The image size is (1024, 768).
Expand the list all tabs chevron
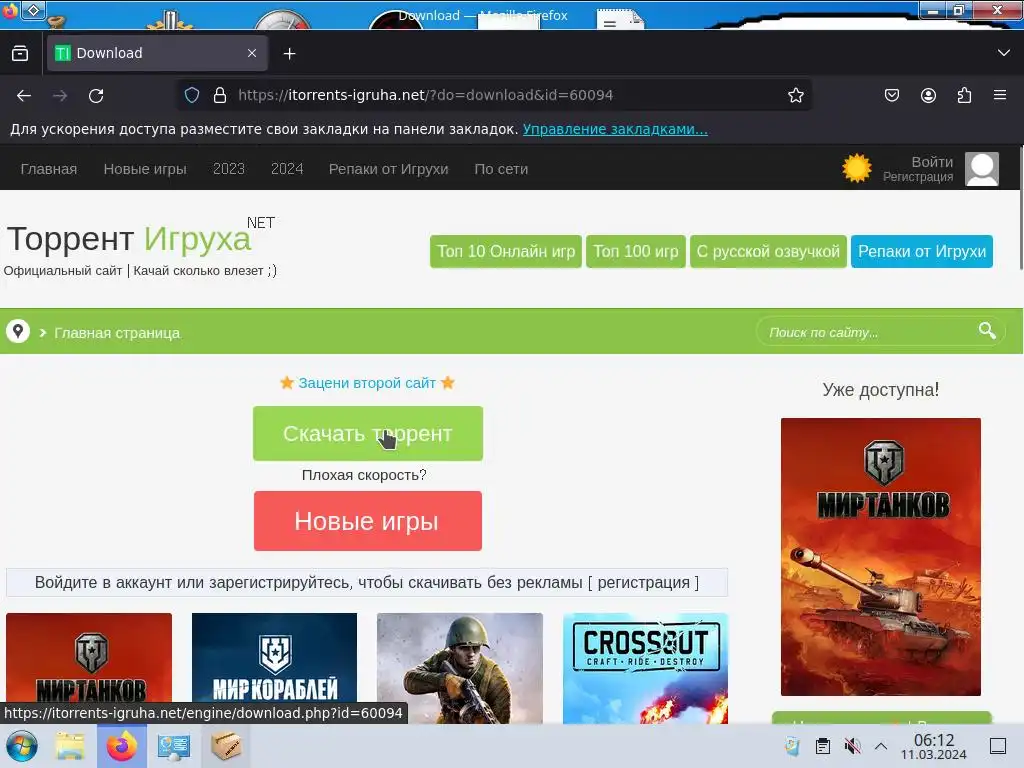point(1004,53)
